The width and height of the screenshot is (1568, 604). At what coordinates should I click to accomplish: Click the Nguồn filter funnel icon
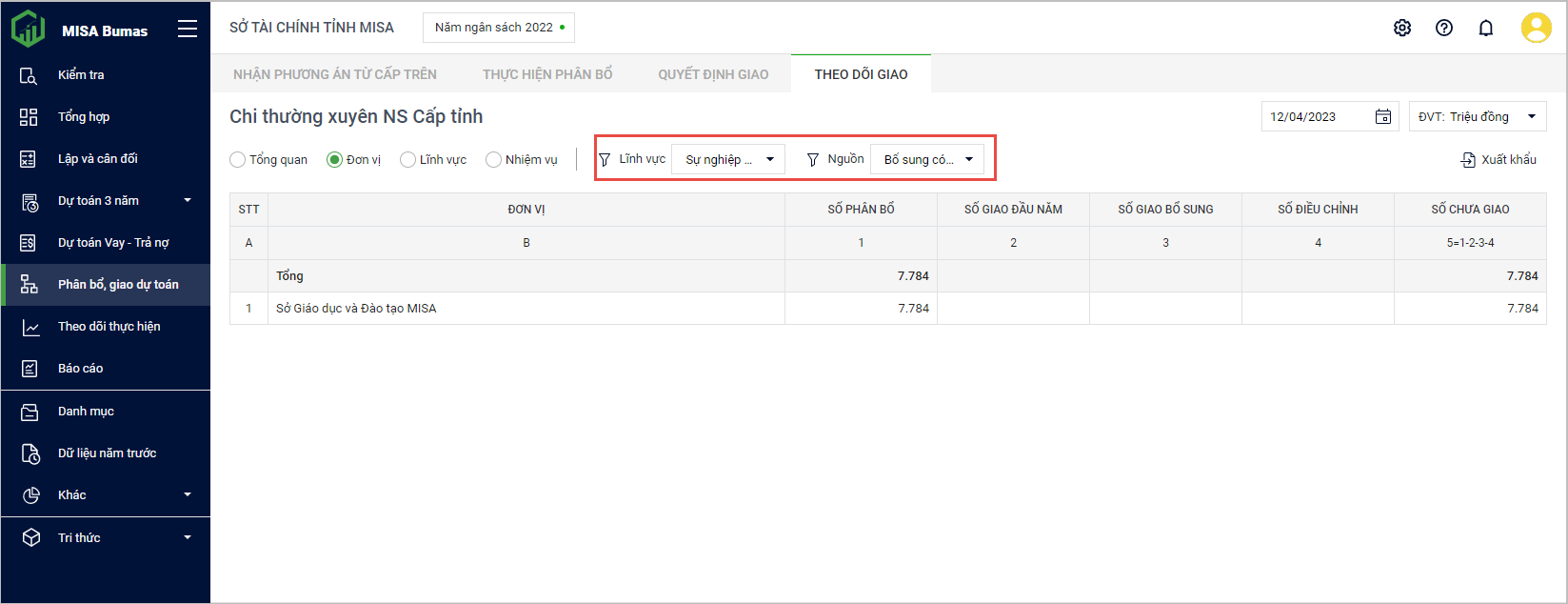[812, 160]
